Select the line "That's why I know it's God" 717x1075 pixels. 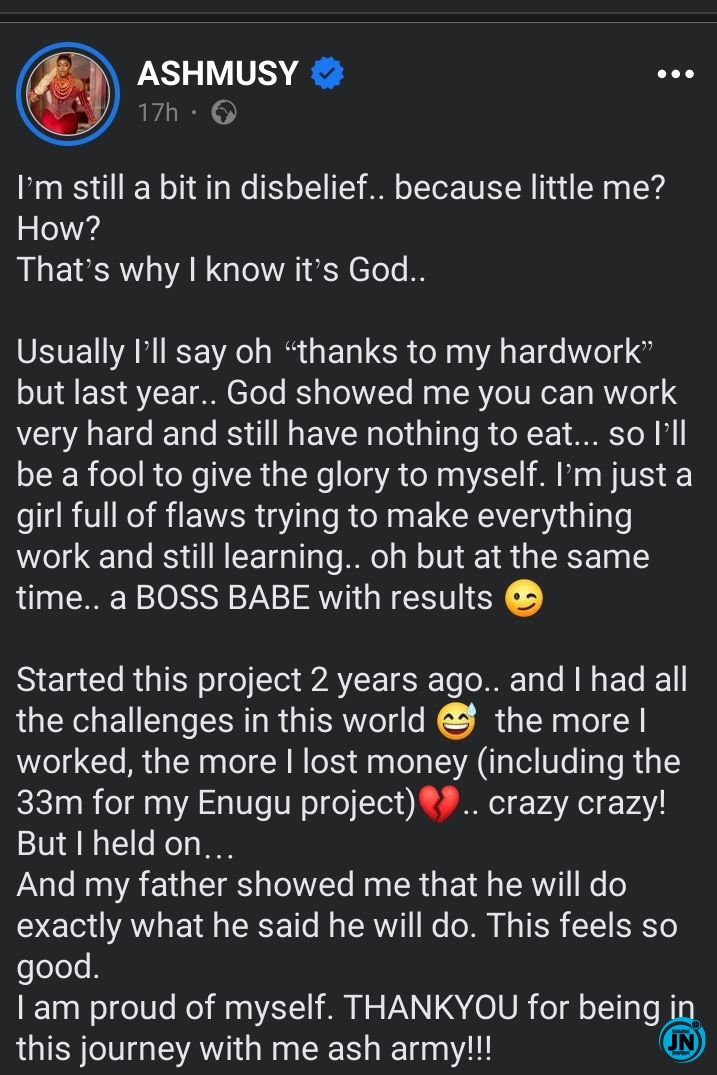point(221,269)
